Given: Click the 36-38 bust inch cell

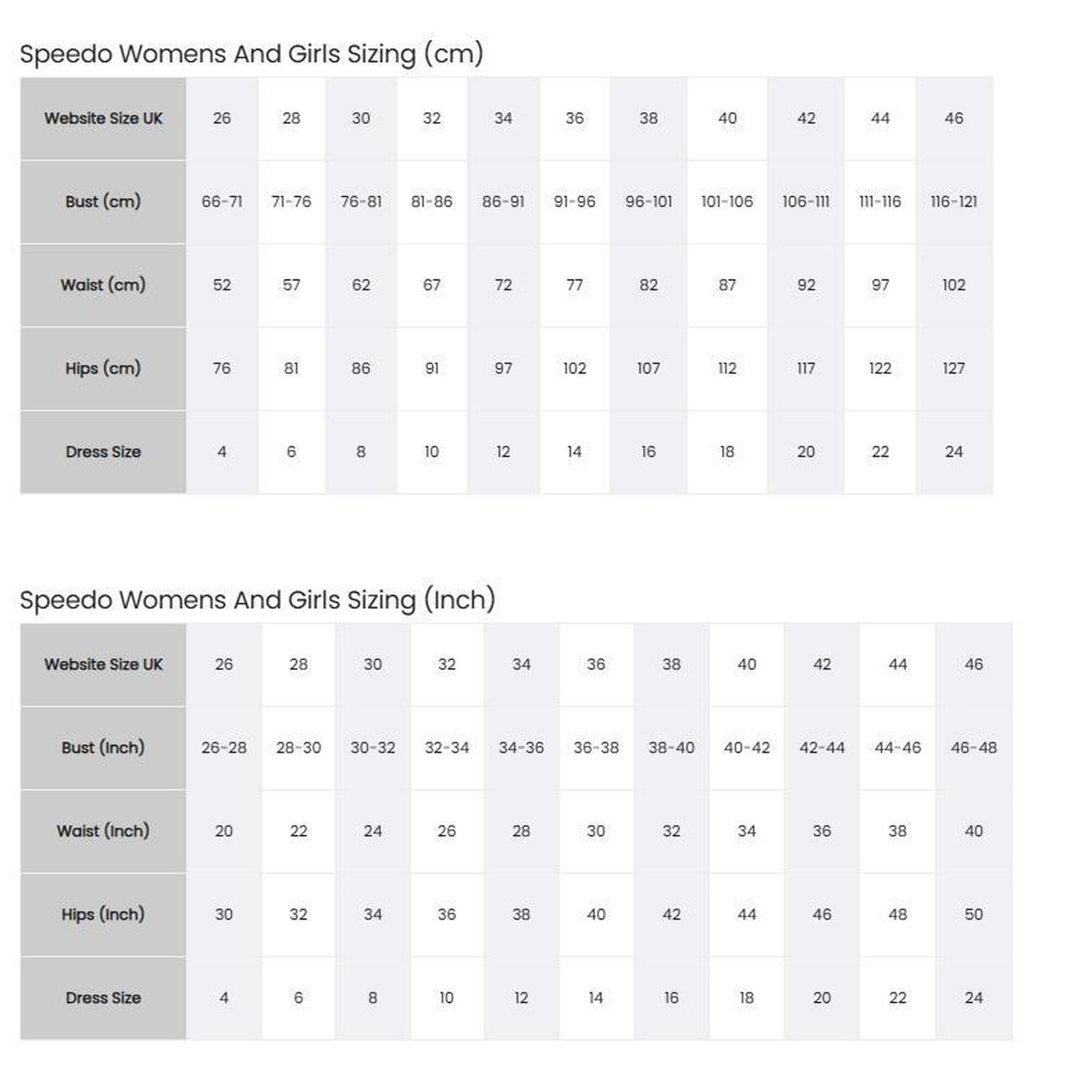Looking at the screenshot, I should click(x=596, y=748).
